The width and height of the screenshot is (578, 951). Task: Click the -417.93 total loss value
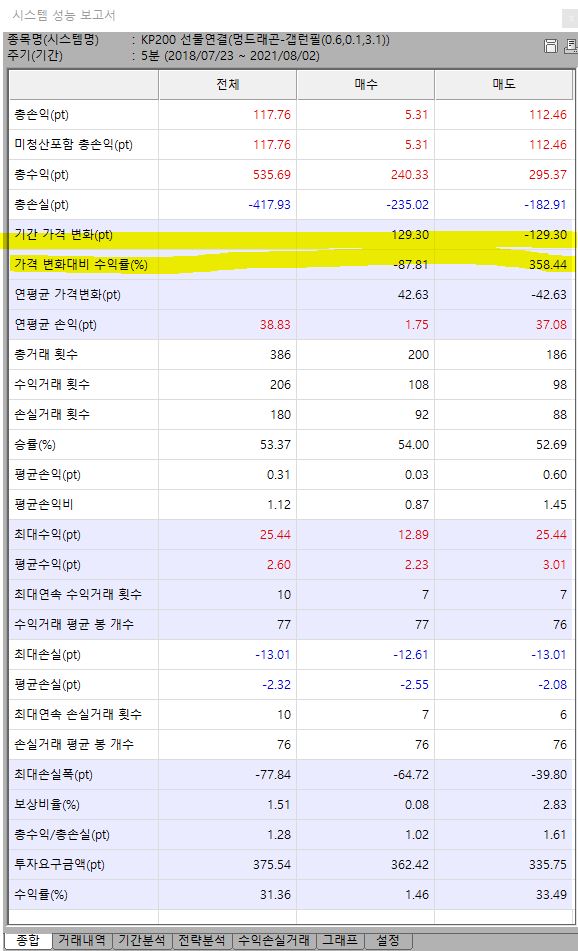click(x=269, y=205)
